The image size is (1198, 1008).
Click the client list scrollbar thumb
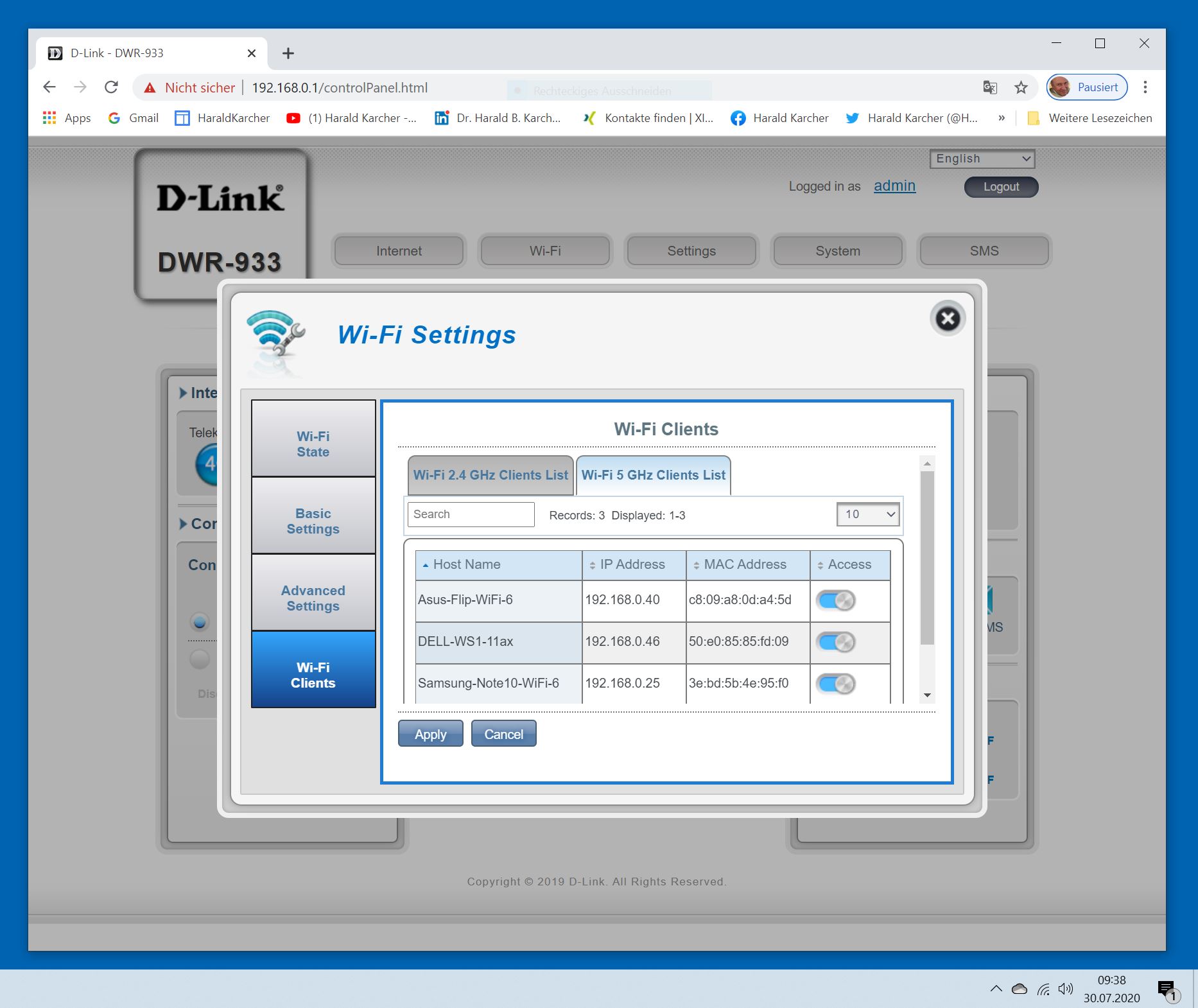[x=927, y=557]
